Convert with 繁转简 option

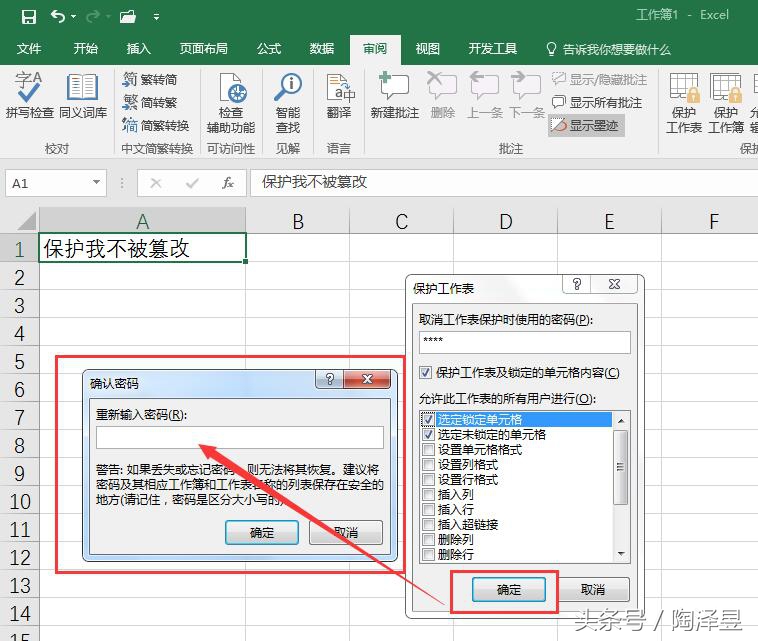tap(150, 79)
